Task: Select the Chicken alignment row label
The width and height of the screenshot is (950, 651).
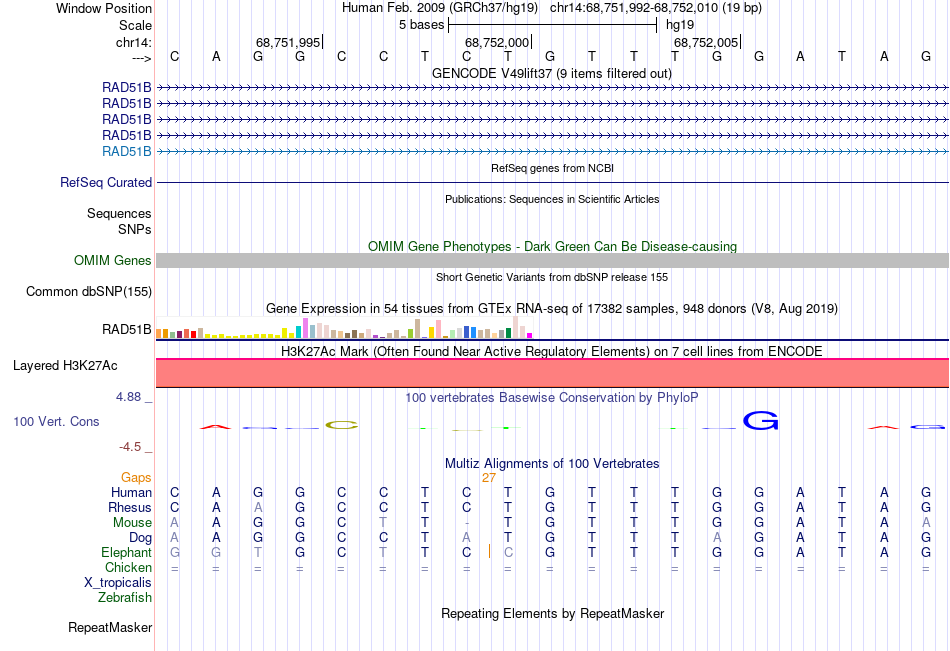Action: [x=128, y=567]
